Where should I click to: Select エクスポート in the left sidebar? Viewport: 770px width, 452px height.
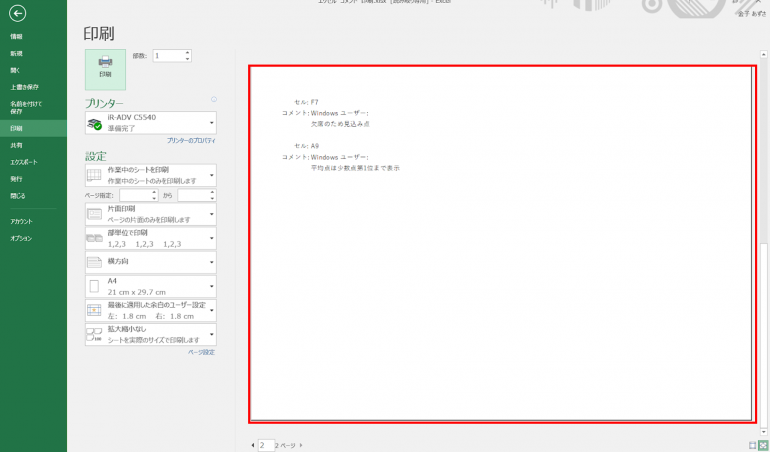24,162
